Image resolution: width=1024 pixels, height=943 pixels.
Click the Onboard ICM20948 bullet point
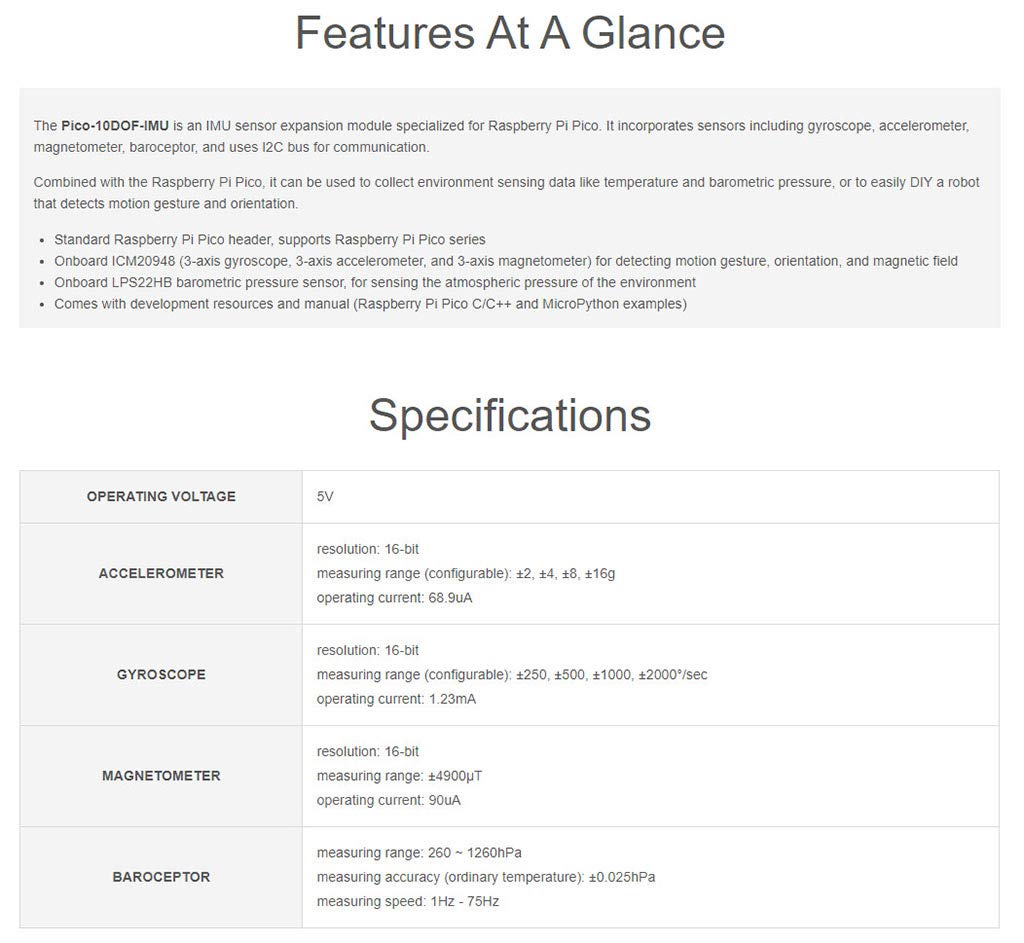(x=505, y=261)
